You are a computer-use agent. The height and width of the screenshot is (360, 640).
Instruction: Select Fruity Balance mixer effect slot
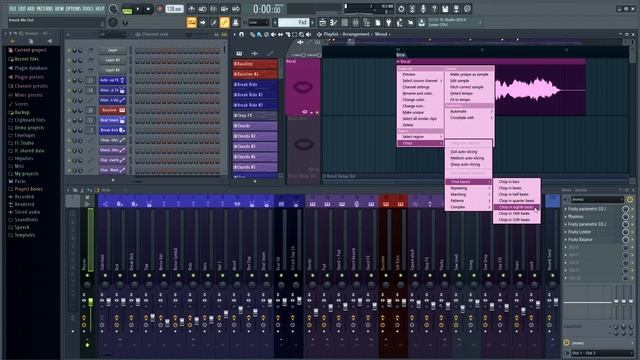click(x=580, y=240)
